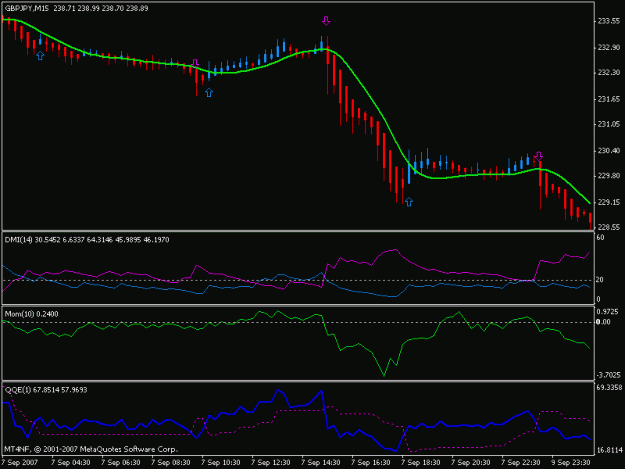Click the 232.90 price scale label
625x469 pixels.
(609, 48)
